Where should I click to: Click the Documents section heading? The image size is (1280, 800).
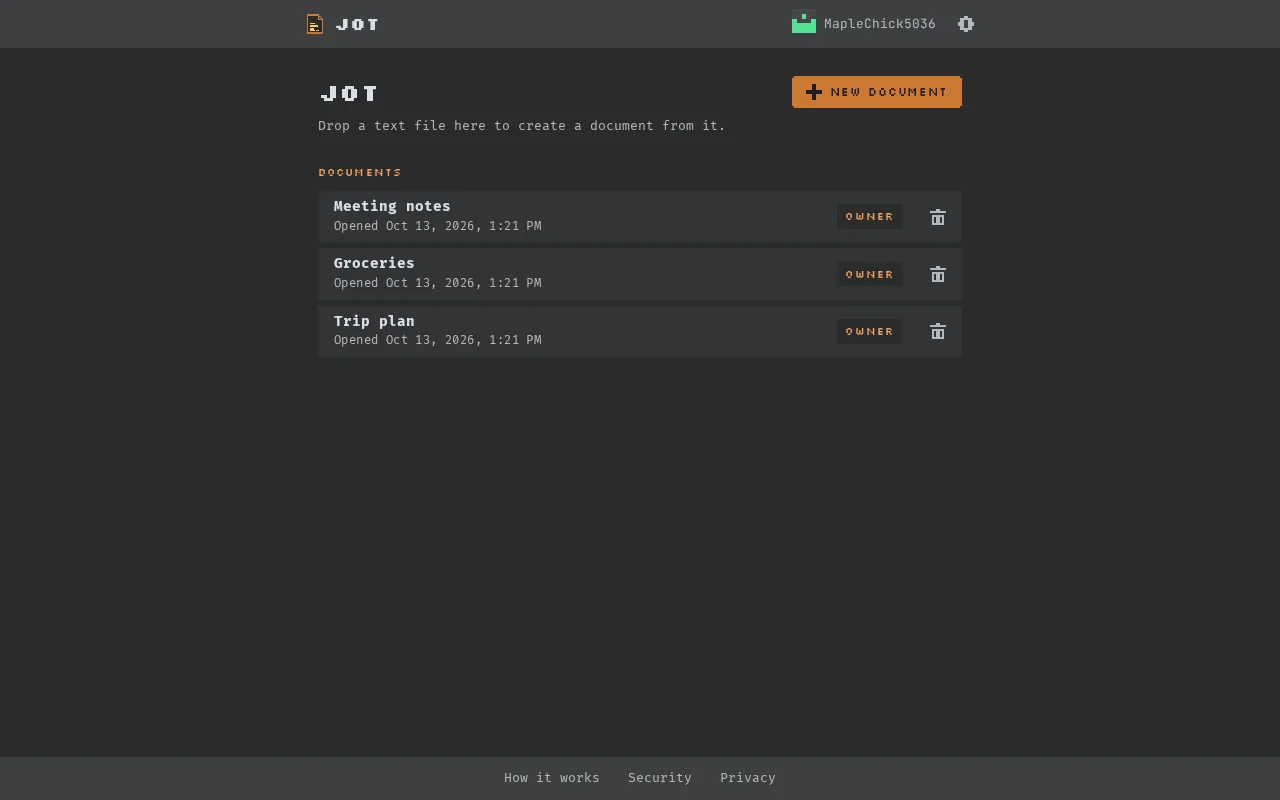[360, 172]
